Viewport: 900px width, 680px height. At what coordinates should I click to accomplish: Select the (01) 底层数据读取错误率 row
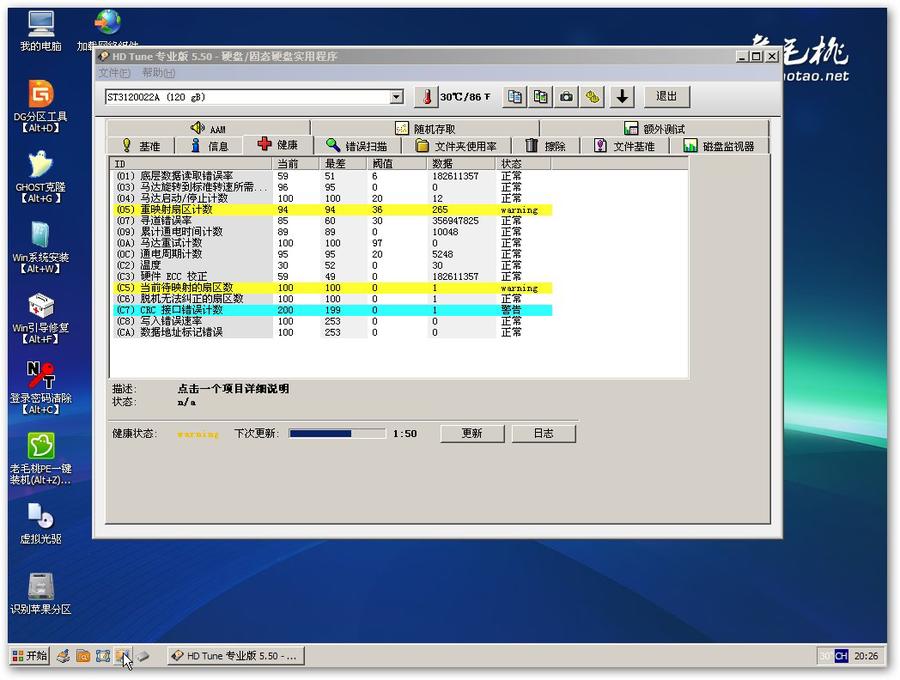tap(332, 176)
